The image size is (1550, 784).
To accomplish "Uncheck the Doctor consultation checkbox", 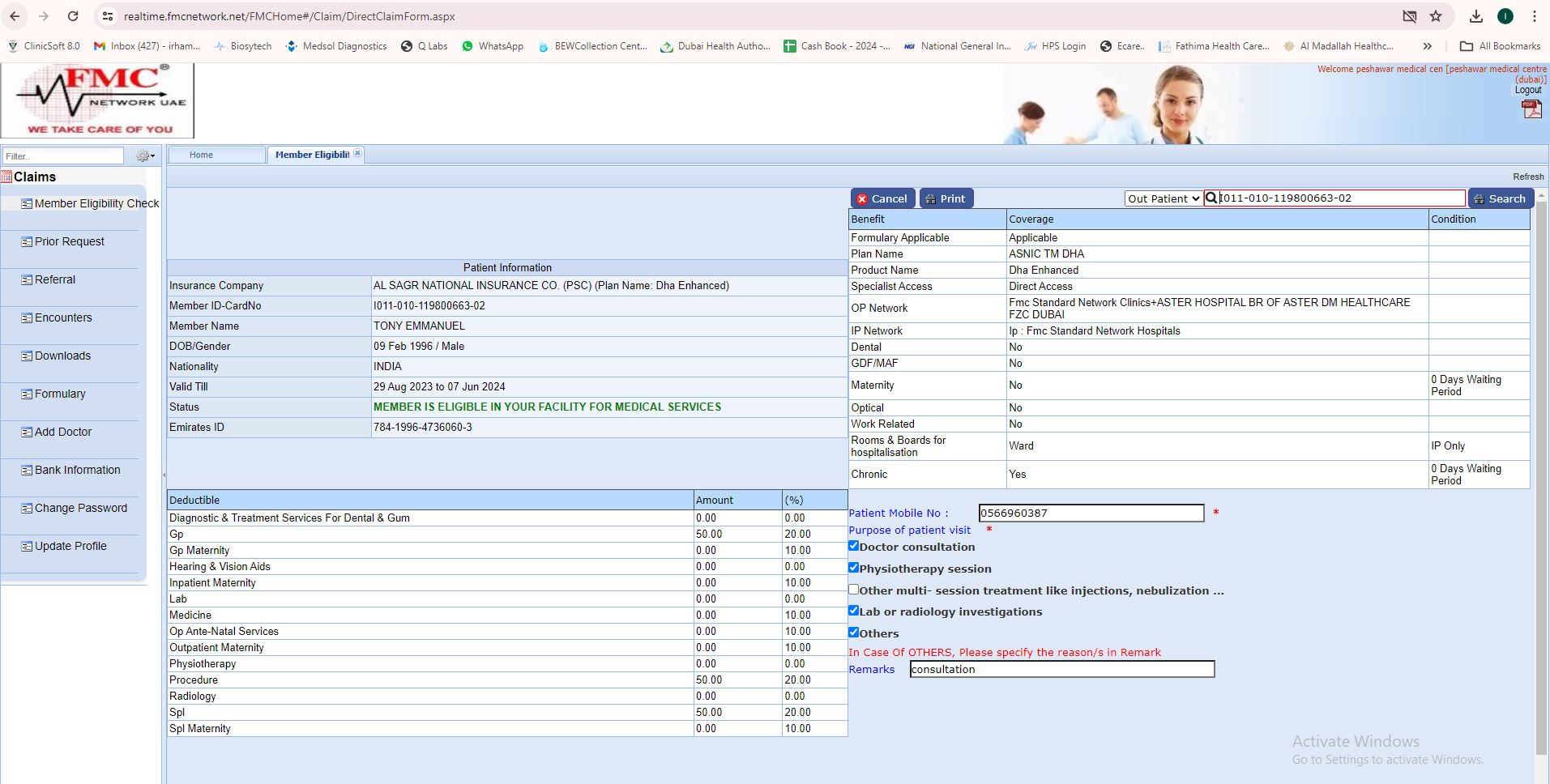I will pyautogui.click(x=853, y=546).
